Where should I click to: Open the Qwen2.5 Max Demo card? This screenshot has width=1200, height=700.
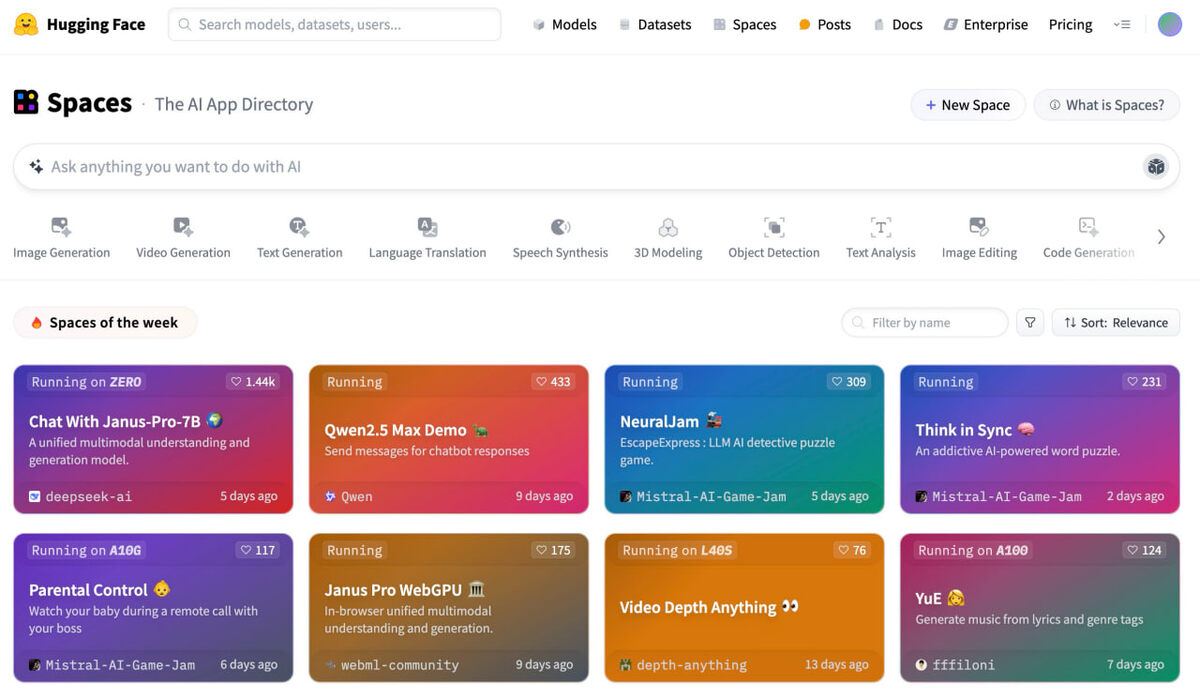pos(448,439)
